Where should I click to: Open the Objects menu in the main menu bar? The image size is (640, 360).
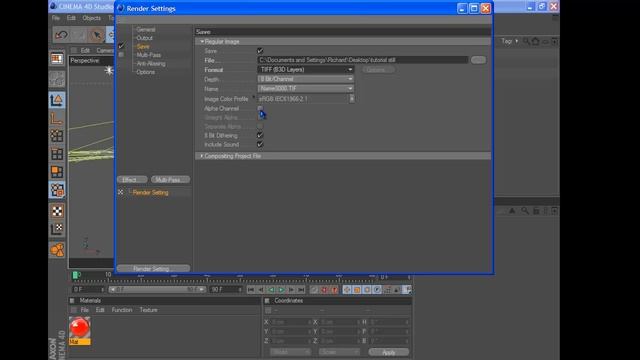pyautogui.click(x=91, y=18)
